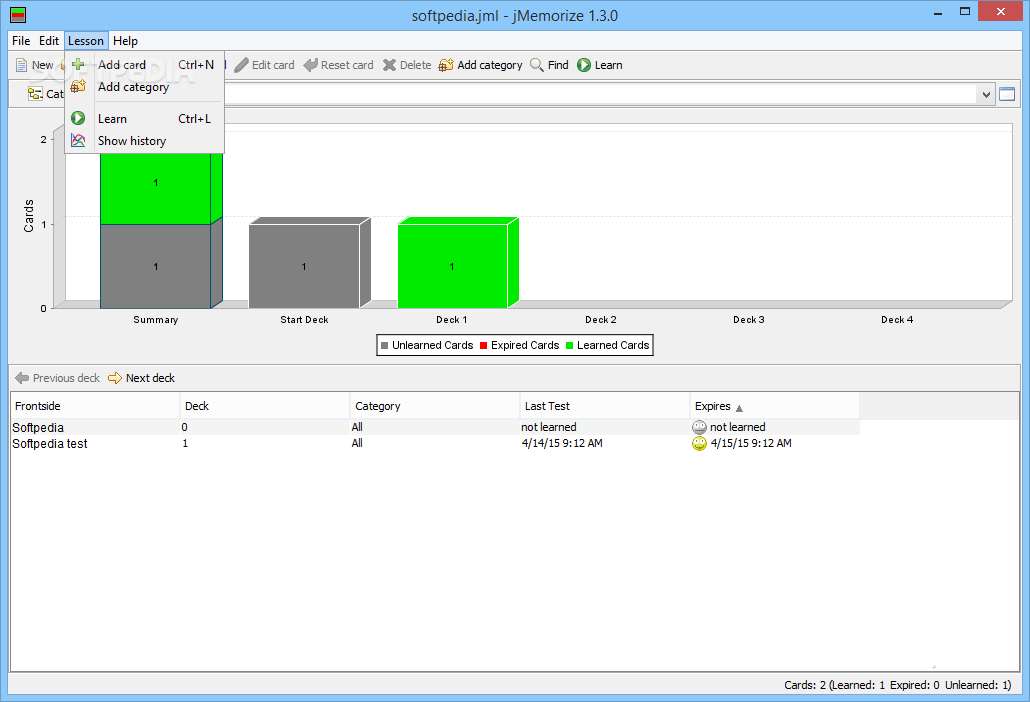
Task: Click the Unlearned Cards gray legend swatch
Action: (385, 345)
